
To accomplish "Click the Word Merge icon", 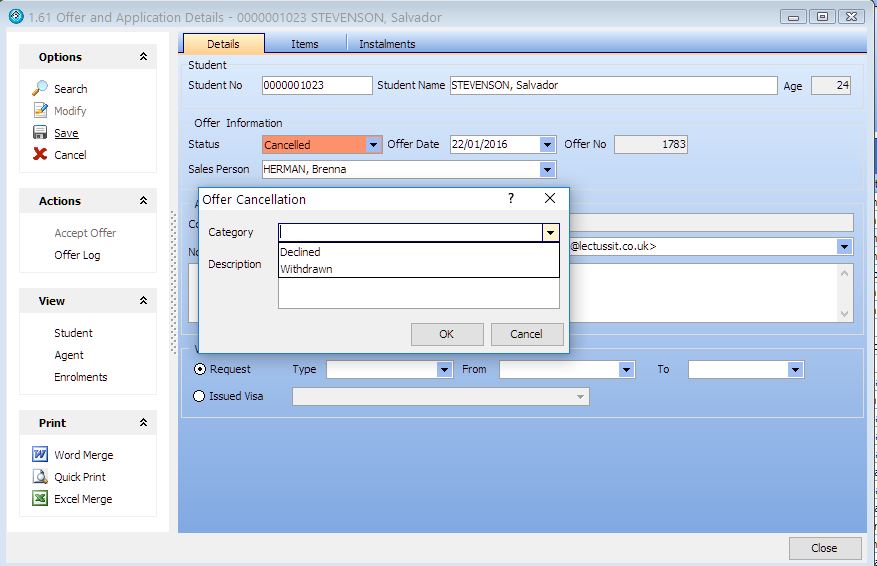I will [40, 455].
